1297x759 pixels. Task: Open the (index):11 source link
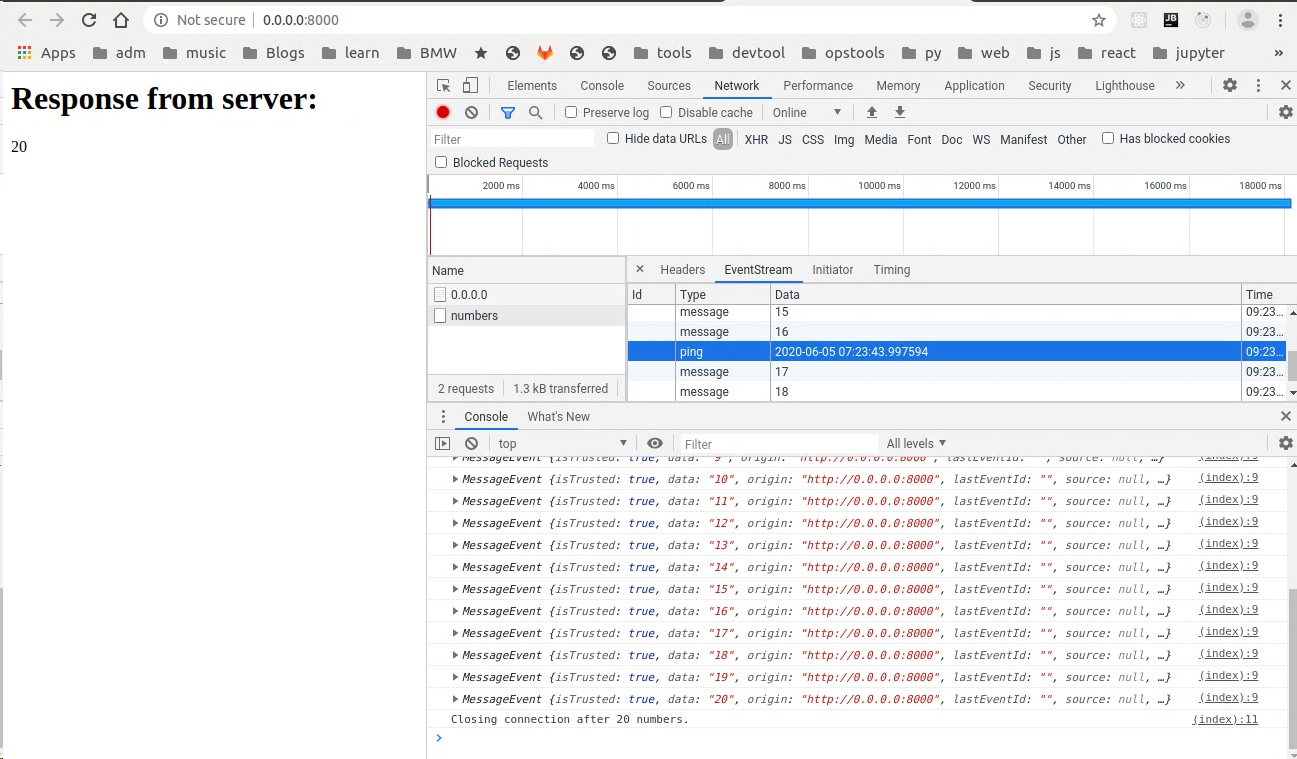point(1224,719)
